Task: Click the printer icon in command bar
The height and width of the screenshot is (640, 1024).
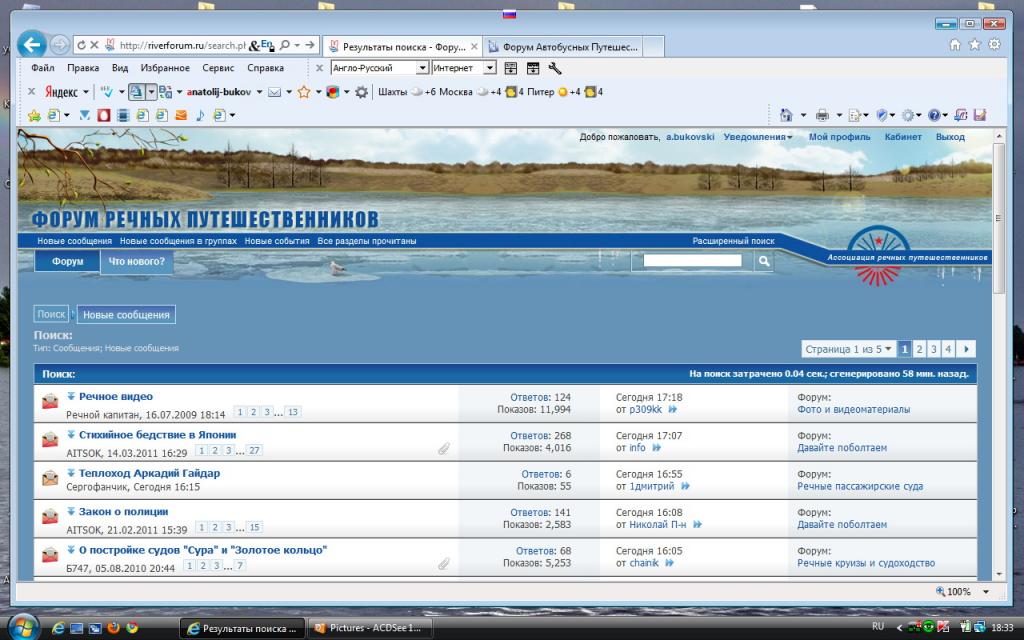Action: click(821, 115)
